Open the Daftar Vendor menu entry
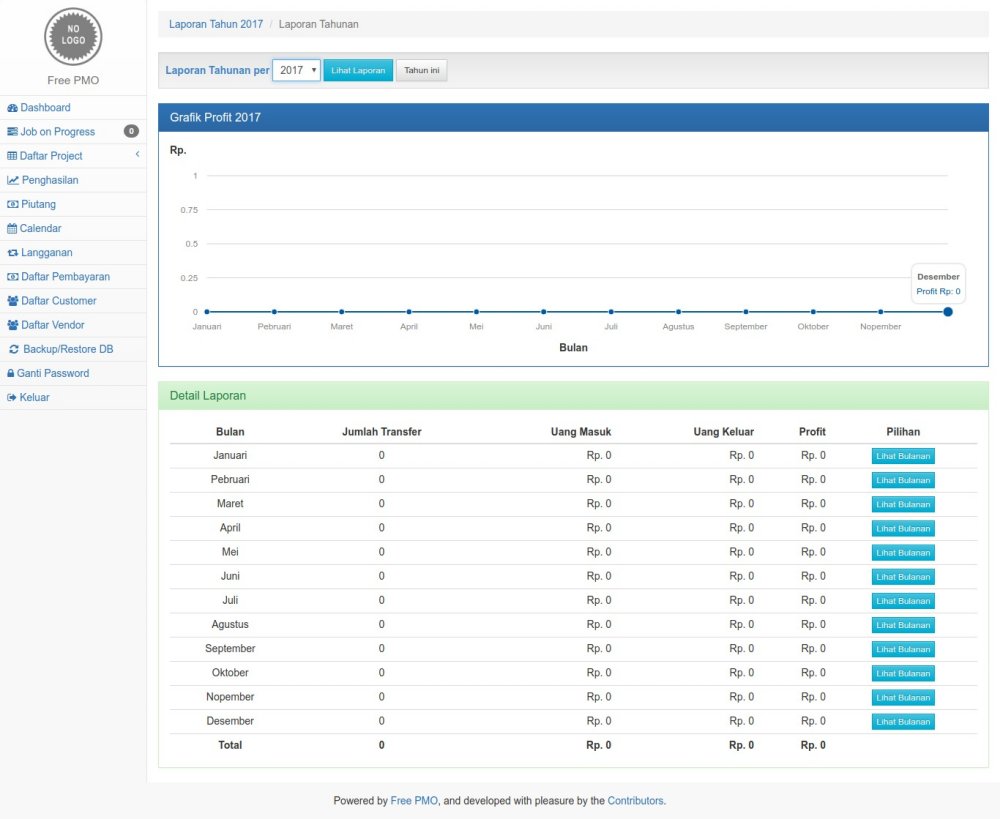This screenshot has width=1000, height=819. click(56, 324)
